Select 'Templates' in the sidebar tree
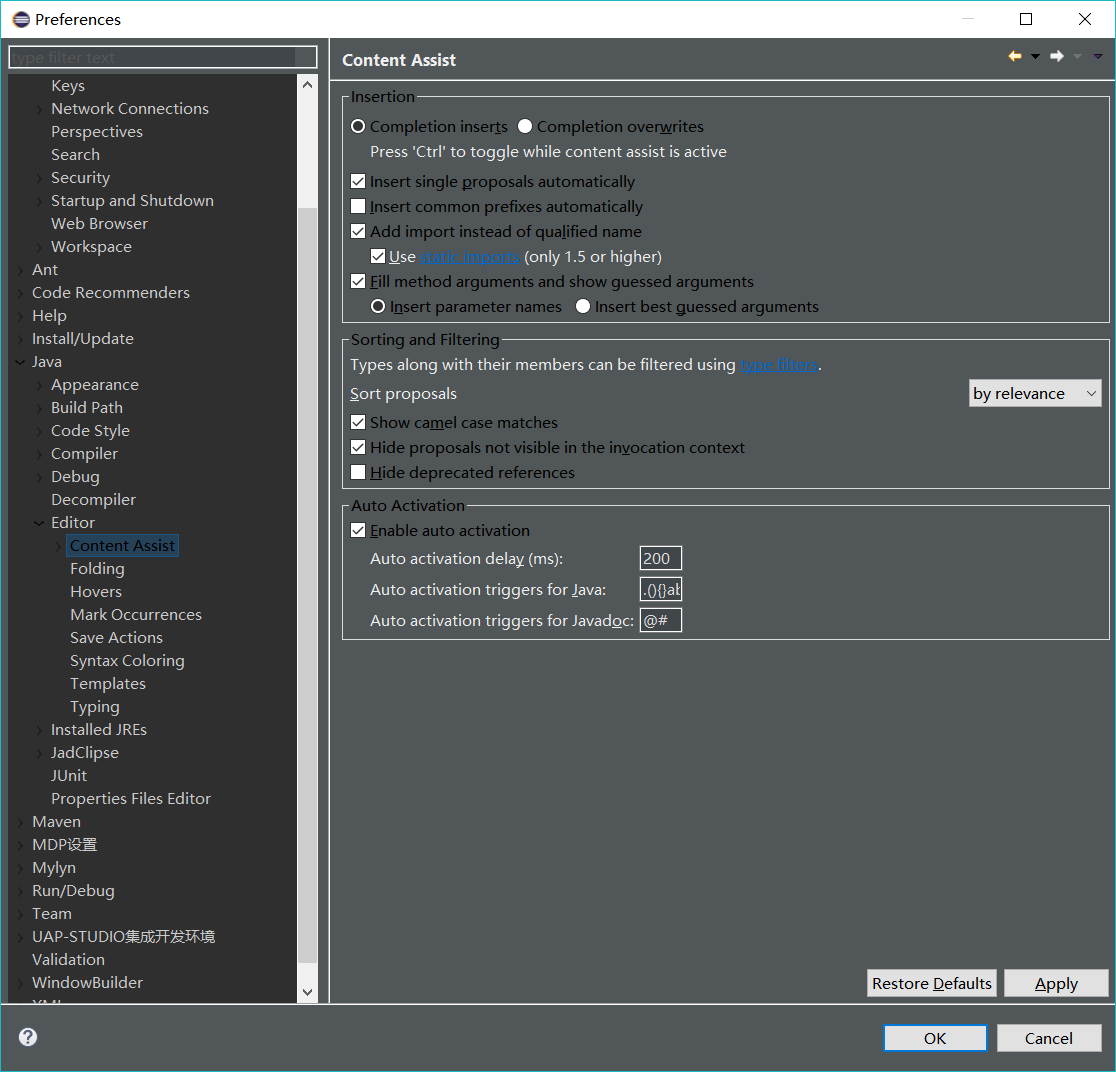 (108, 683)
